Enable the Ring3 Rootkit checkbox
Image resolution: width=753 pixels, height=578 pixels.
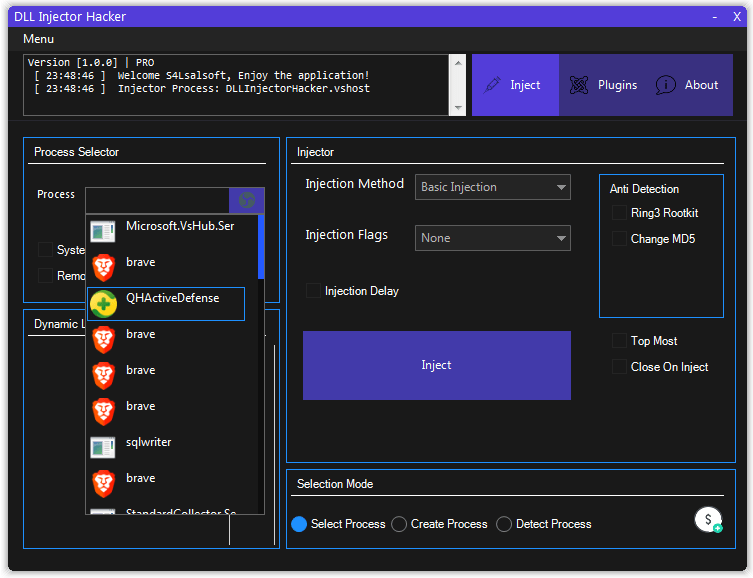pyautogui.click(x=619, y=213)
